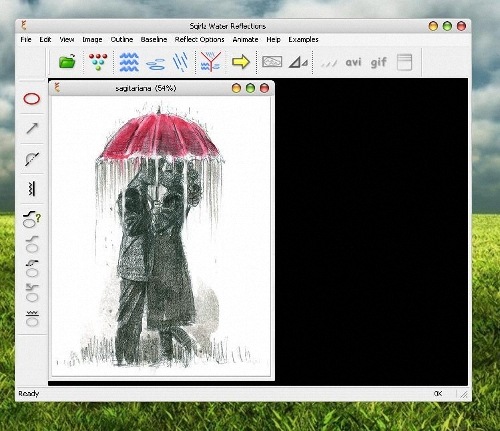Open the Animate menu
This screenshot has height=431, width=500.
pyautogui.click(x=245, y=40)
